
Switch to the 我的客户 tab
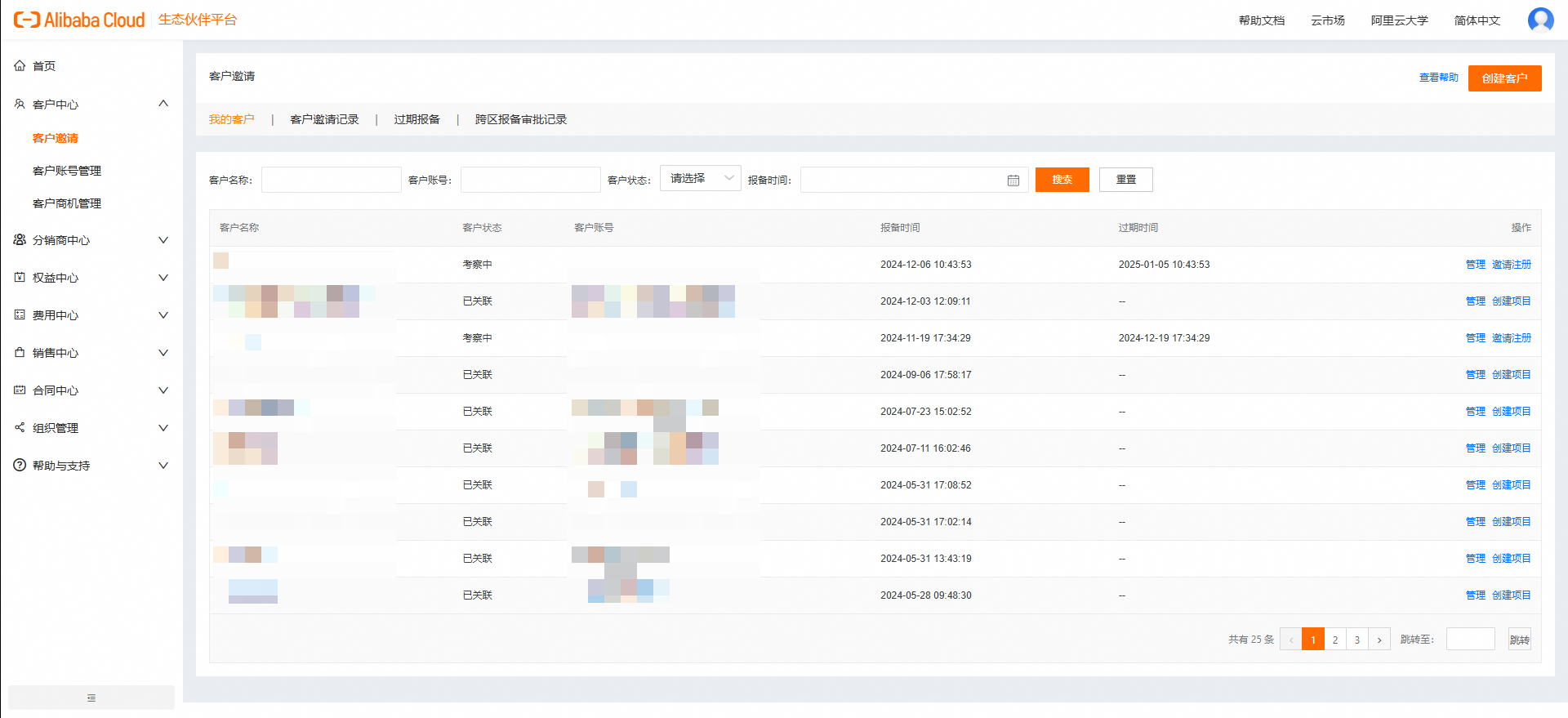click(232, 119)
